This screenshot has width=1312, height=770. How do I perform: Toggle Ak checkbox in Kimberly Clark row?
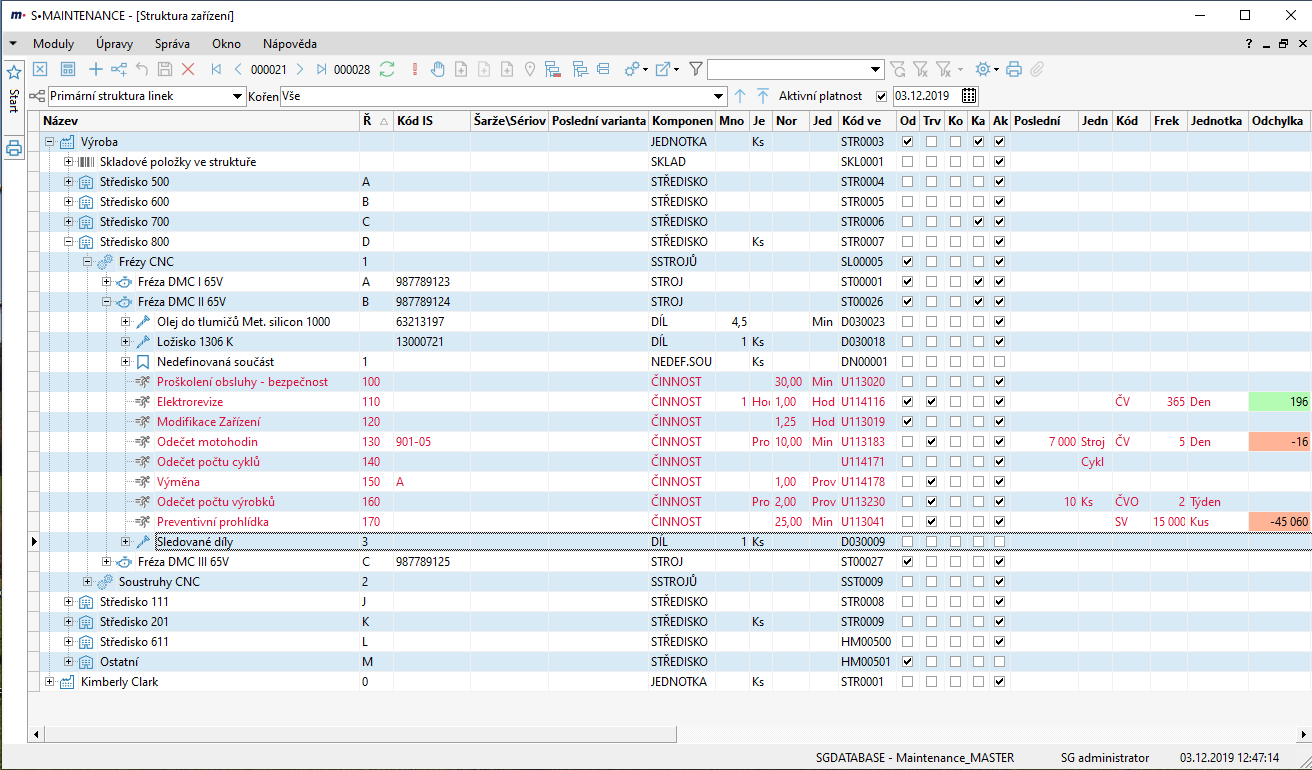(999, 682)
